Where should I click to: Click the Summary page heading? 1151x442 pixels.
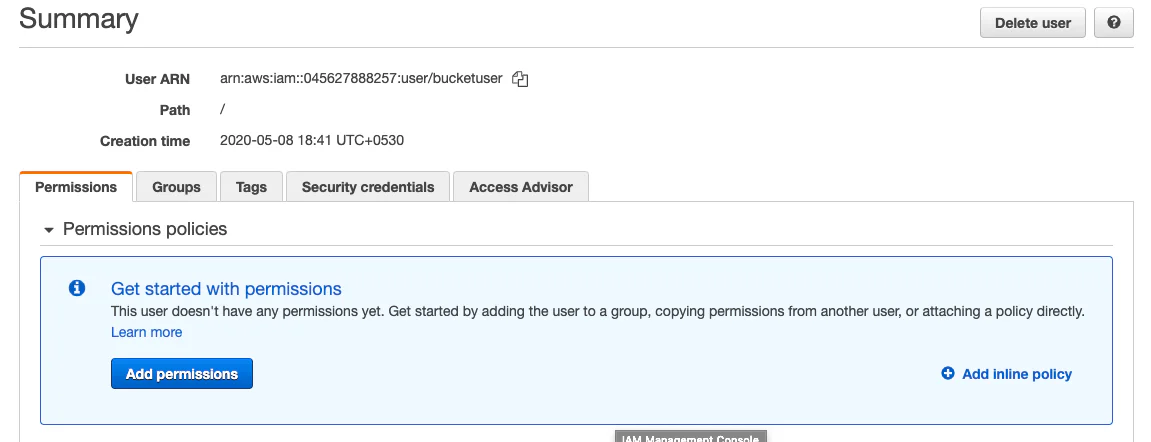click(x=79, y=19)
